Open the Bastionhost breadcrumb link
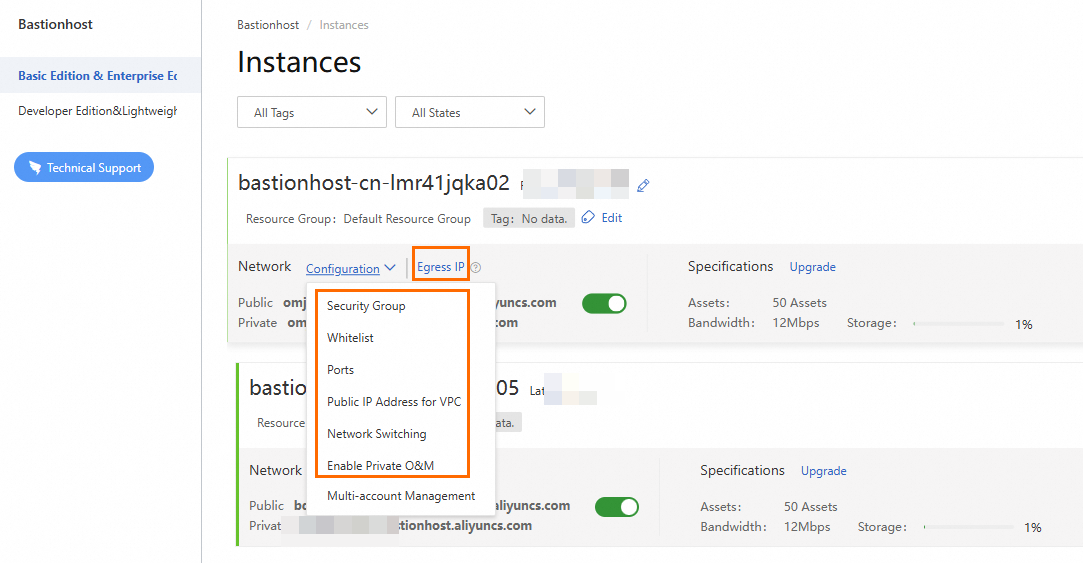Image resolution: width=1083 pixels, height=563 pixels. 268,25
